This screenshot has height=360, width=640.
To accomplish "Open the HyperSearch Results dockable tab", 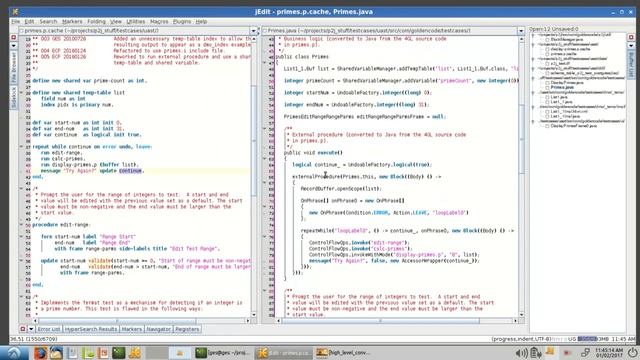I will 91,329.
